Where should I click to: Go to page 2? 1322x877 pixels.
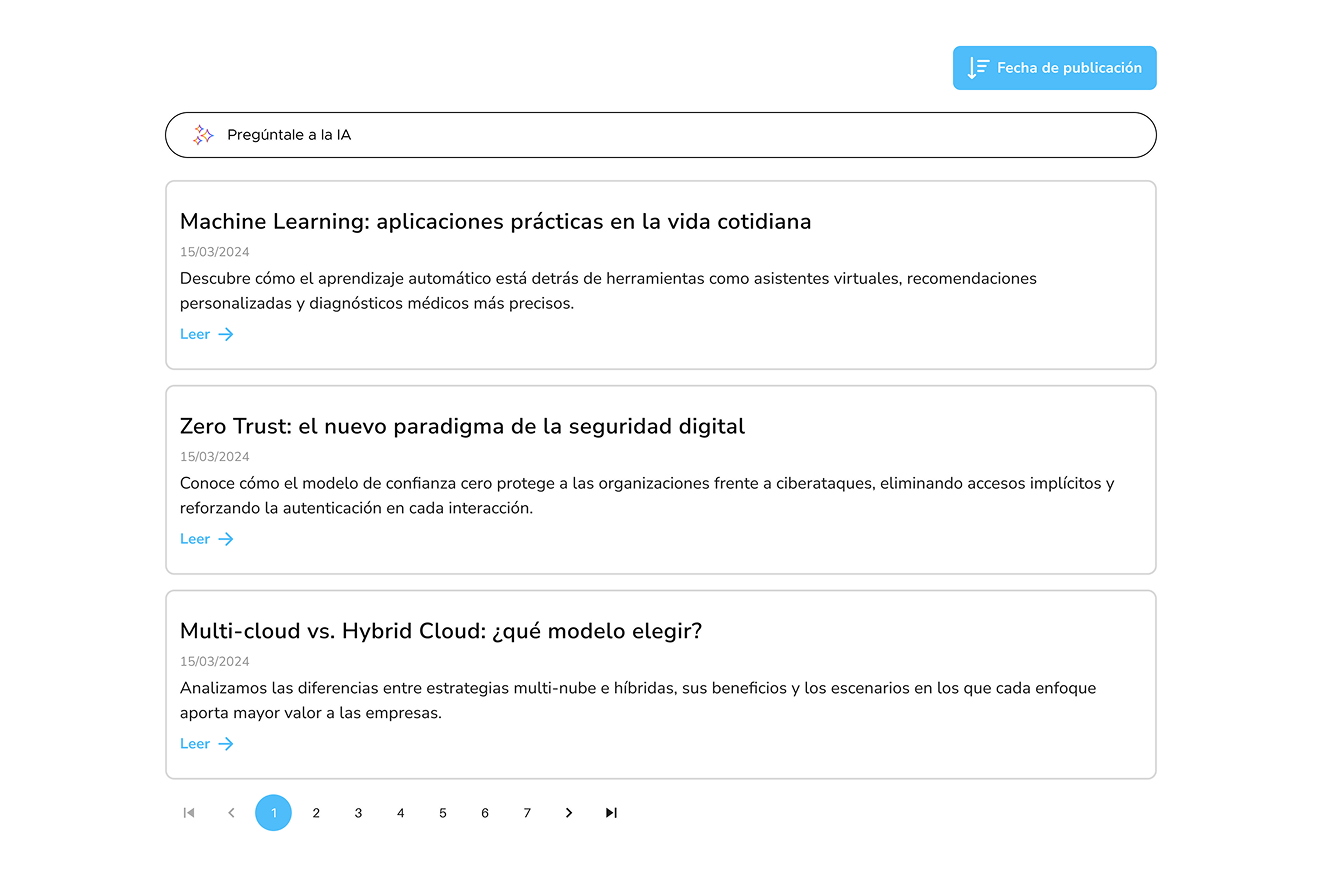(316, 813)
